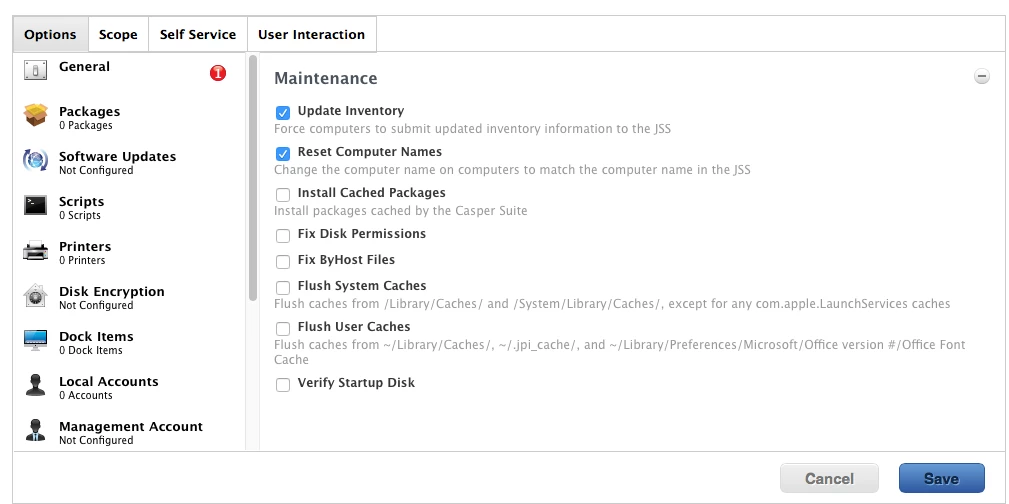Open the Self Service tab
Image resolution: width=1009 pixels, height=504 pixels.
pyautogui.click(x=197, y=34)
